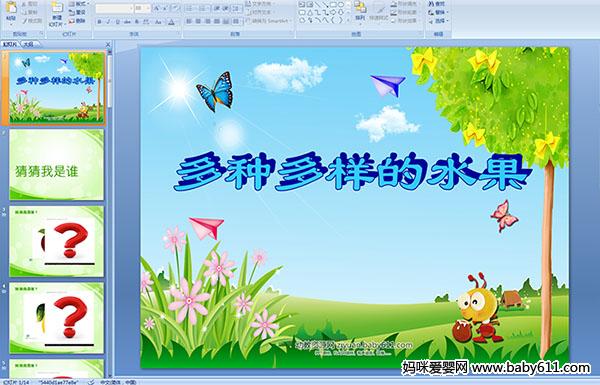
Task: Select the slide thumbnail reading 猜猜我是谁
Action: 57,165
